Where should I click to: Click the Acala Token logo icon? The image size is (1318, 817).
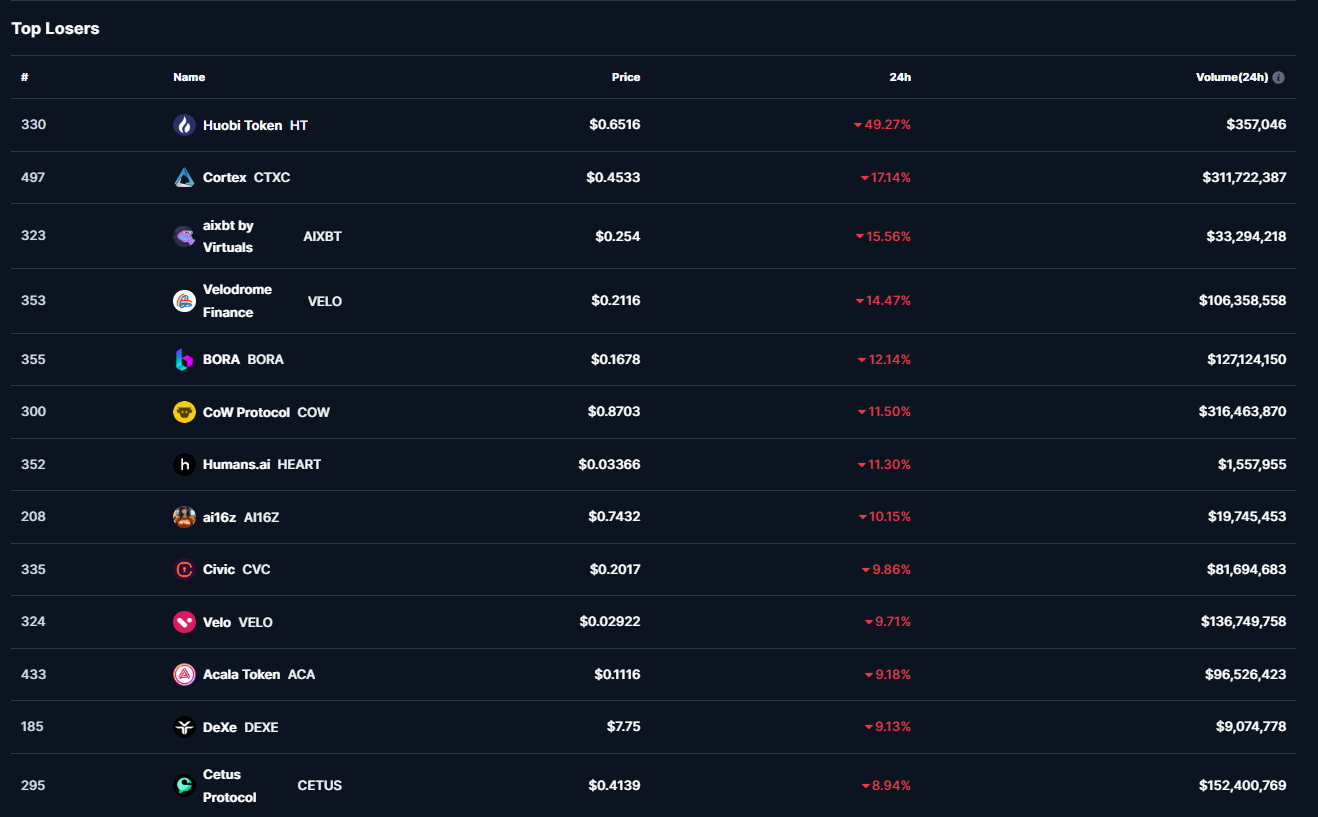coord(184,675)
